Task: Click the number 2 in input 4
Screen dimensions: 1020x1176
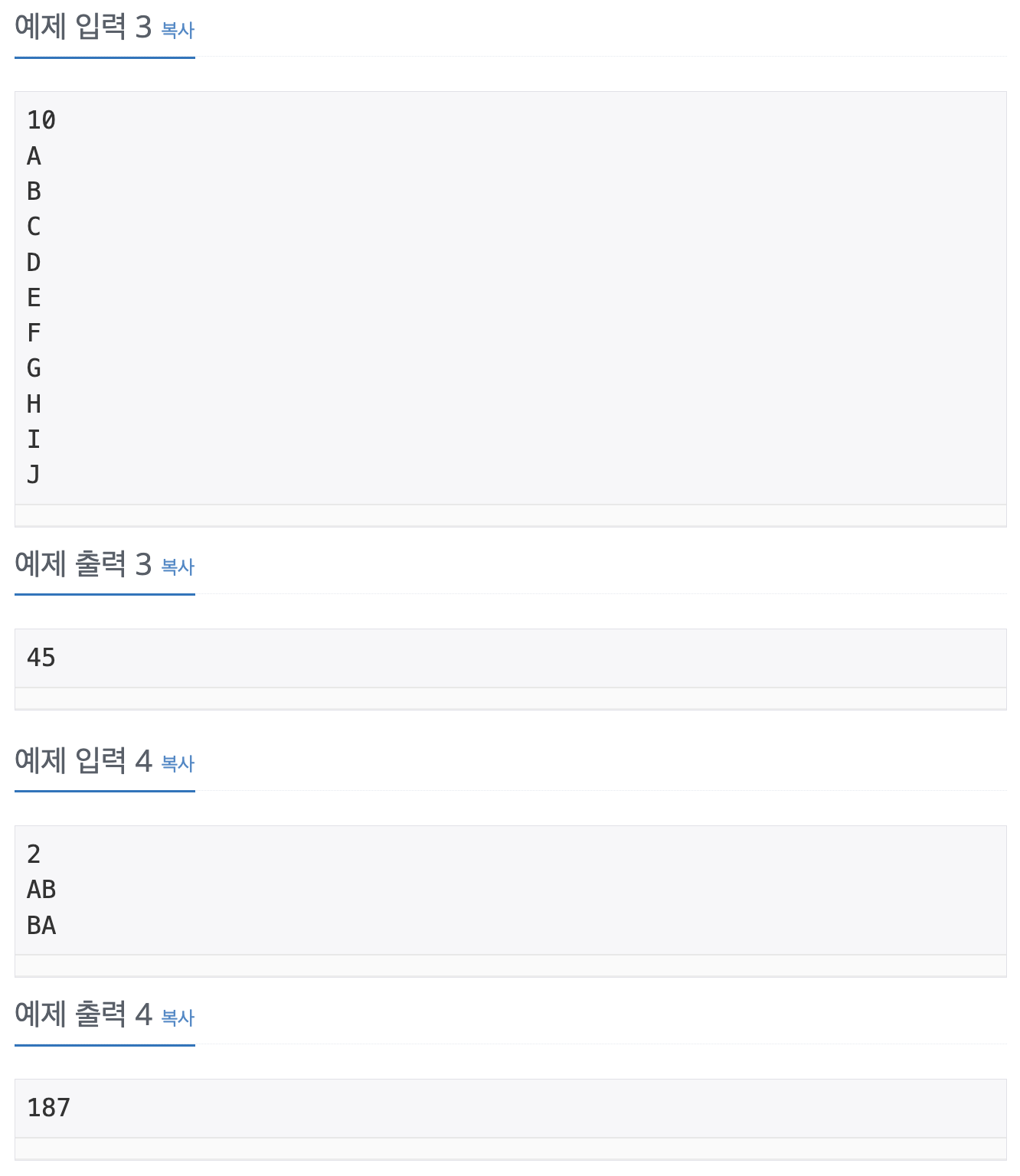Action: pos(34,854)
